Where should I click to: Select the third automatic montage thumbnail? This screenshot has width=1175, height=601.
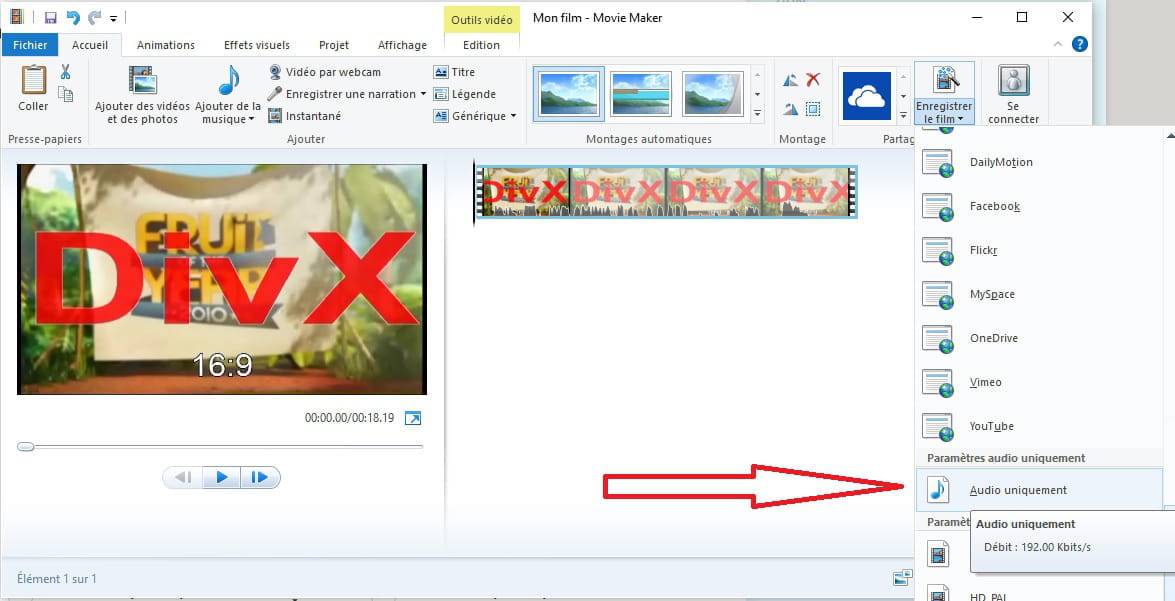click(713, 94)
